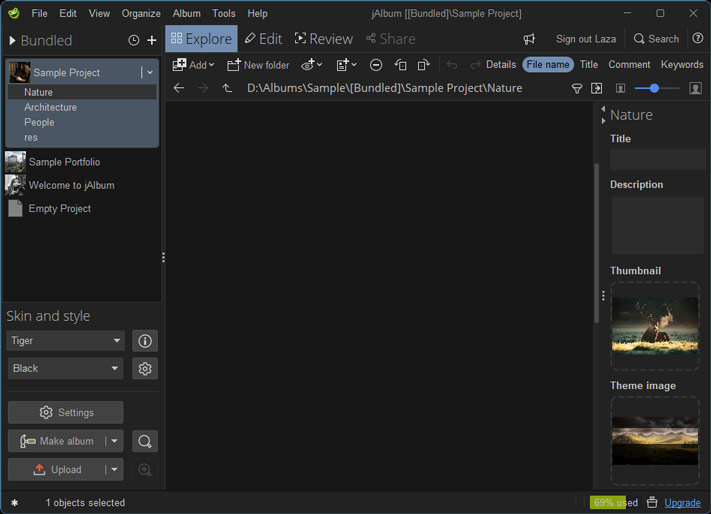
Task: Click the Settings button
Action: (65, 412)
